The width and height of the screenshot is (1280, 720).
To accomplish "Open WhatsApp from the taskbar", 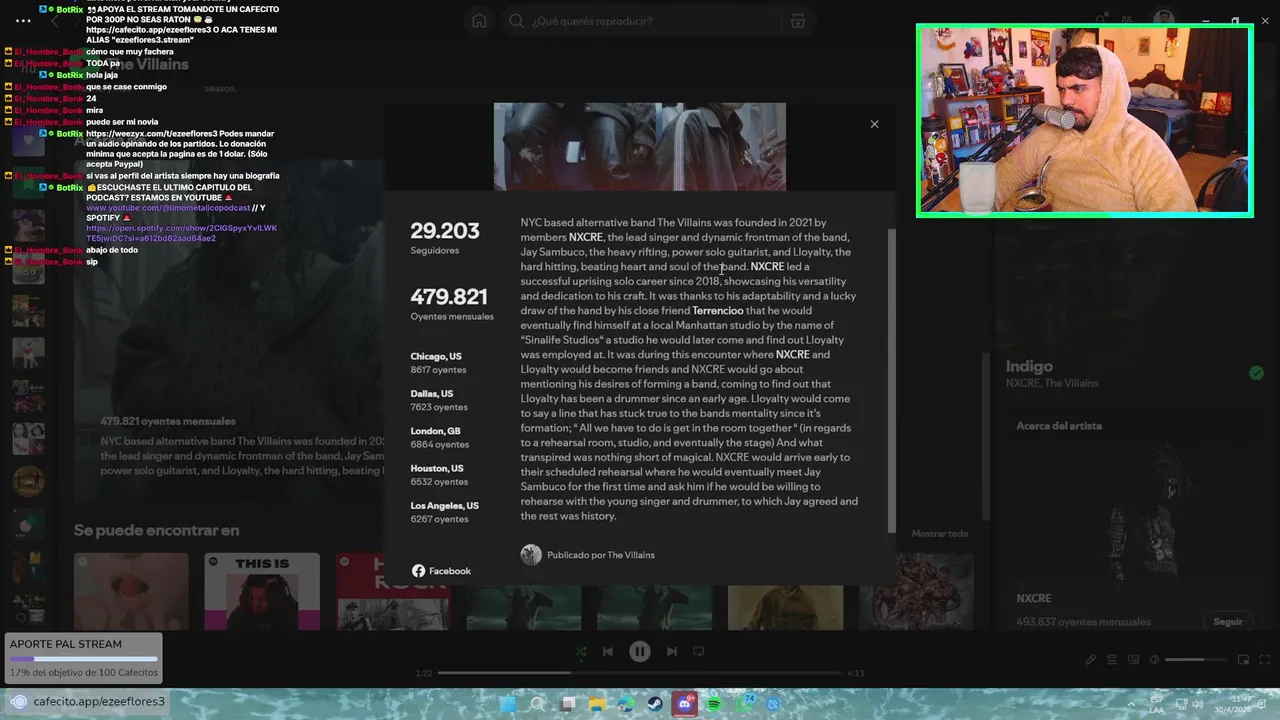I will (744, 704).
